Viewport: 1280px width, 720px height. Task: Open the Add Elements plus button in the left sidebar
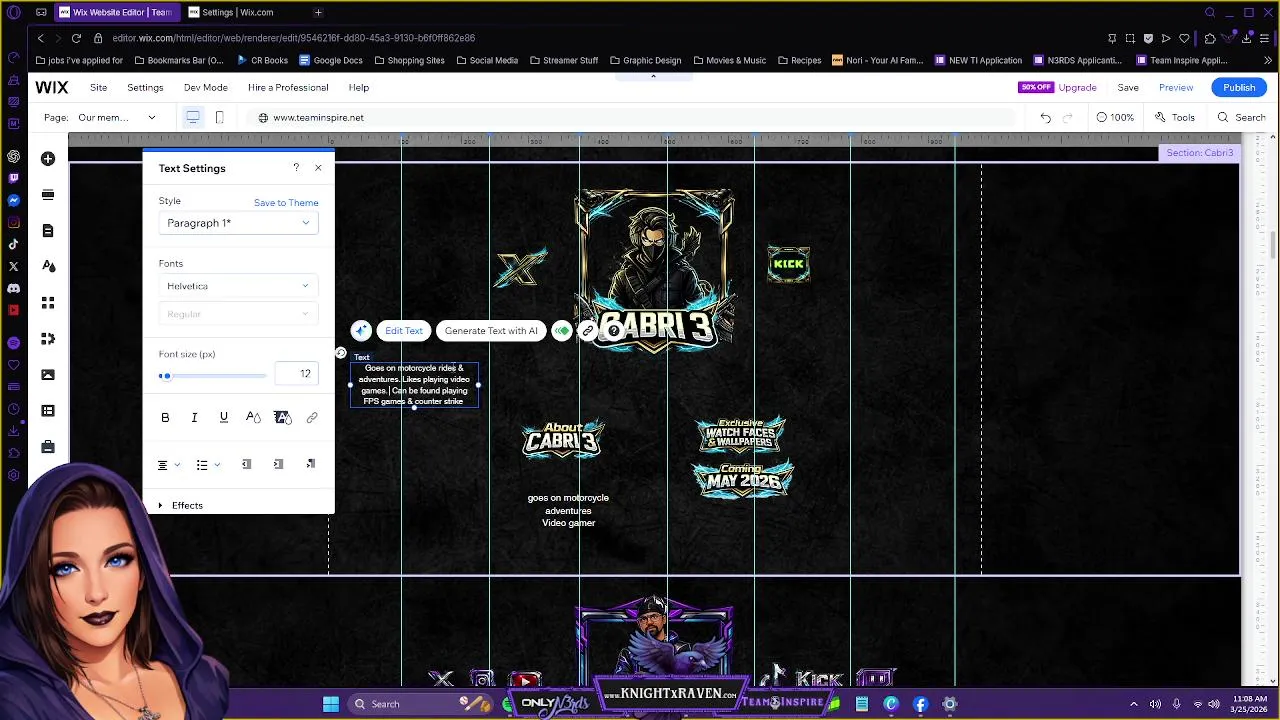[x=48, y=159]
